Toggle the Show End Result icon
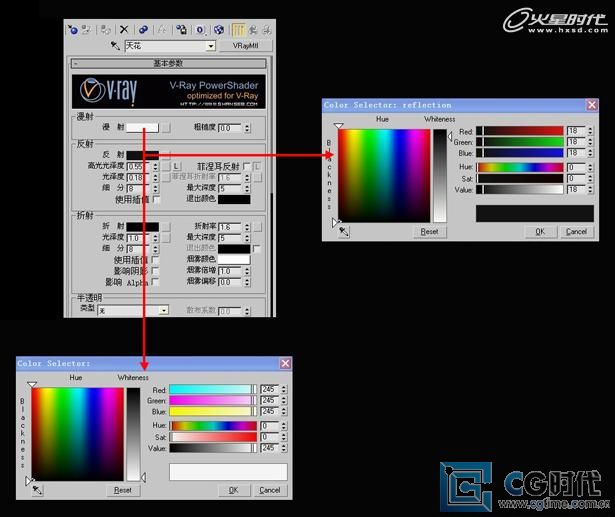Viewport: 615px width, 517px height. (x=238, y=29)
